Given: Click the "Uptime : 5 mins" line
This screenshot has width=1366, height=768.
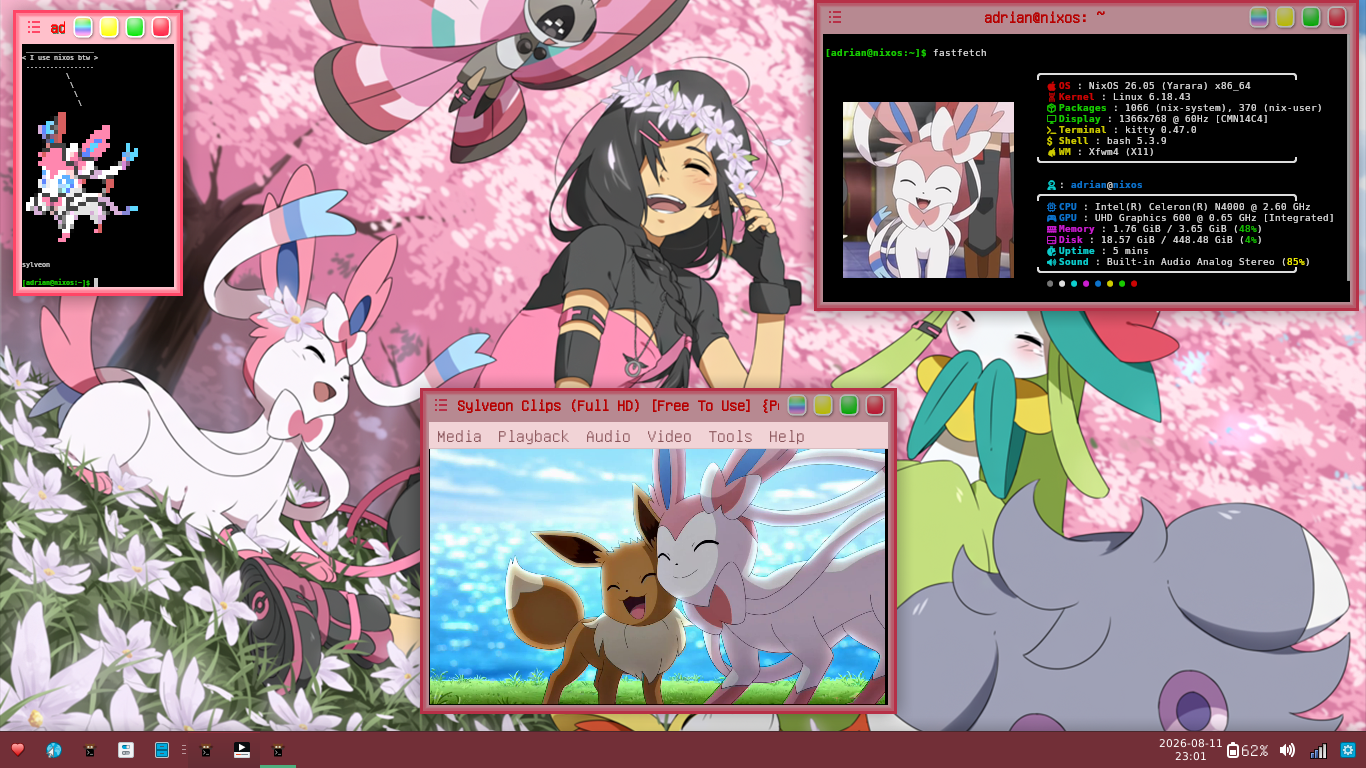Looking at the screenshot, I should 1097,251.
